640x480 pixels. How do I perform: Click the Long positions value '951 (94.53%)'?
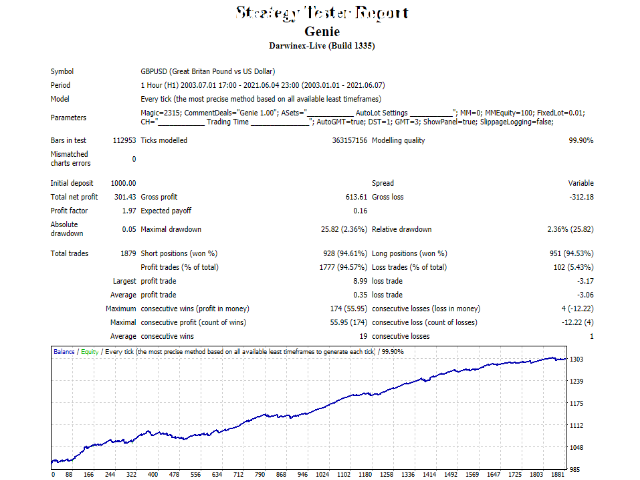571,253
